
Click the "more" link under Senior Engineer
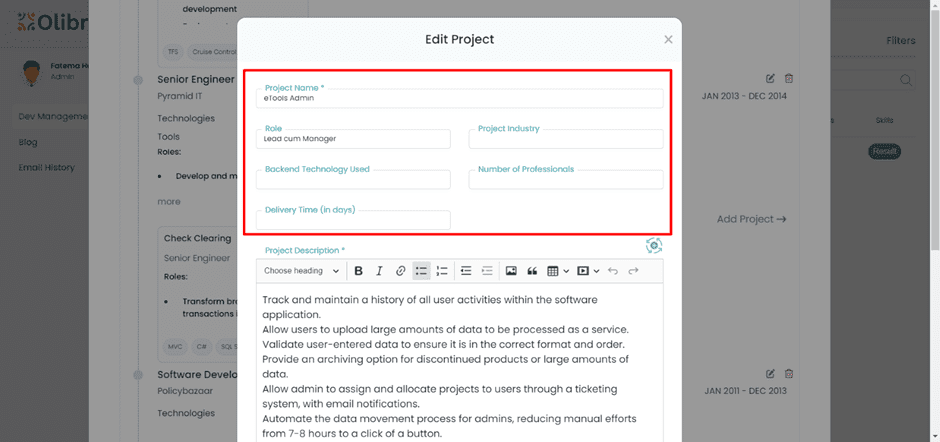pyautogui.click(x=169, y=201)
